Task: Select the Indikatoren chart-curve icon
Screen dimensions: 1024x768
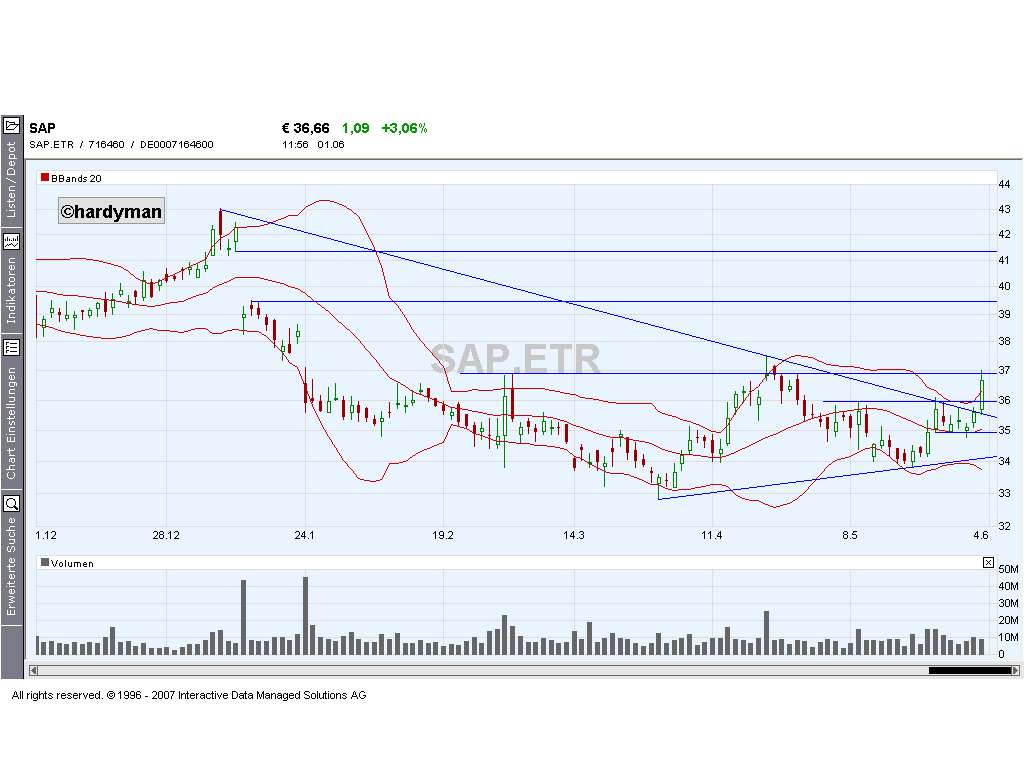Action: [13, 240]
